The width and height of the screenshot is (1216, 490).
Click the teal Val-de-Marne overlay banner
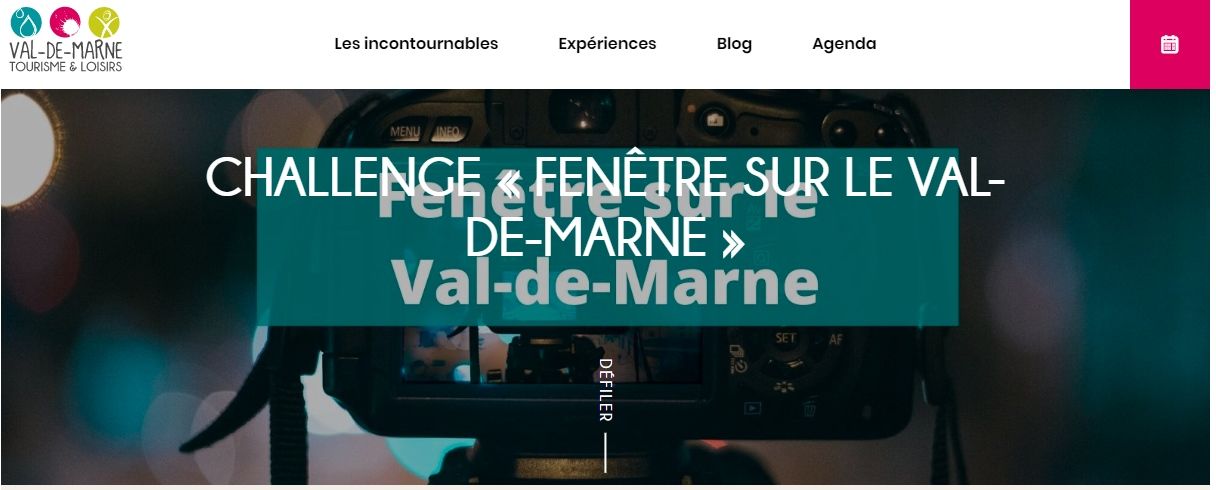pyautogui.click(x=607, y=236)
